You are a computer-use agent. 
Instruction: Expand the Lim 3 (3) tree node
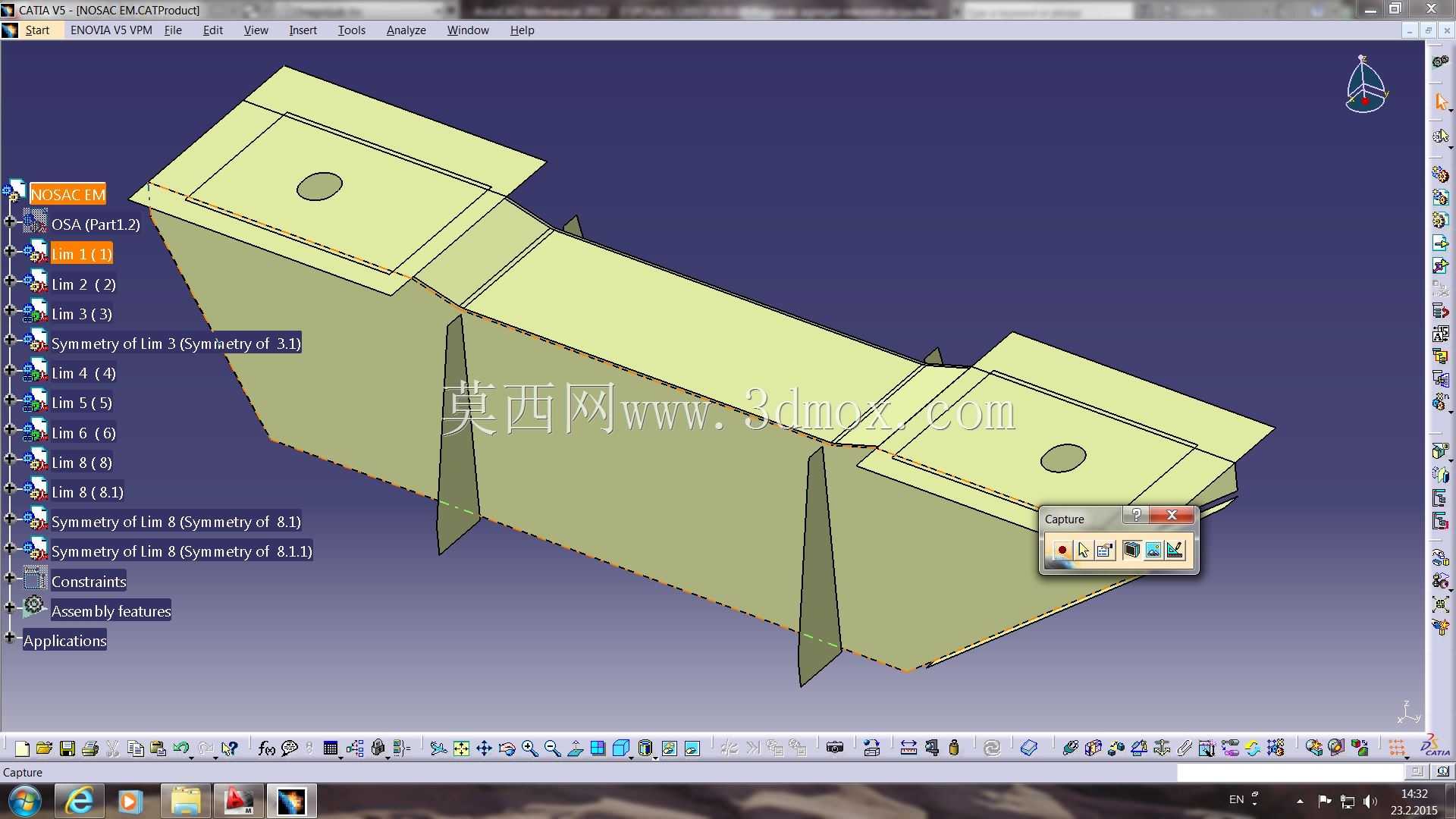(10, 311)
